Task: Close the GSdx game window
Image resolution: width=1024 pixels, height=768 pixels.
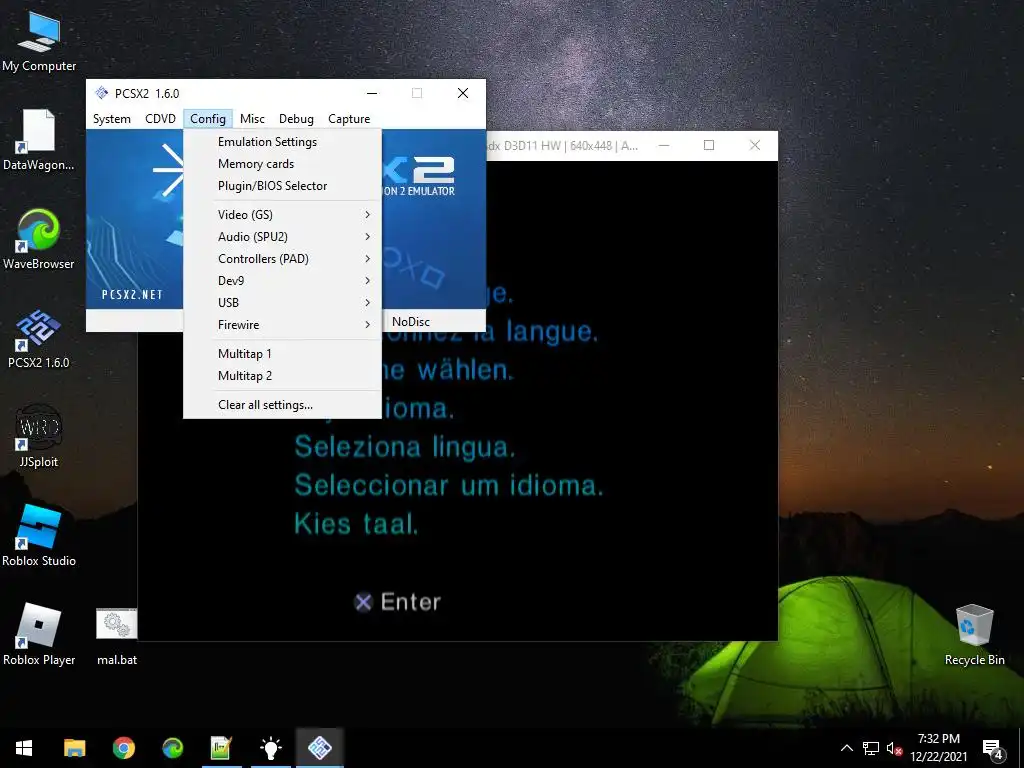Action: (x=754, y=146)
